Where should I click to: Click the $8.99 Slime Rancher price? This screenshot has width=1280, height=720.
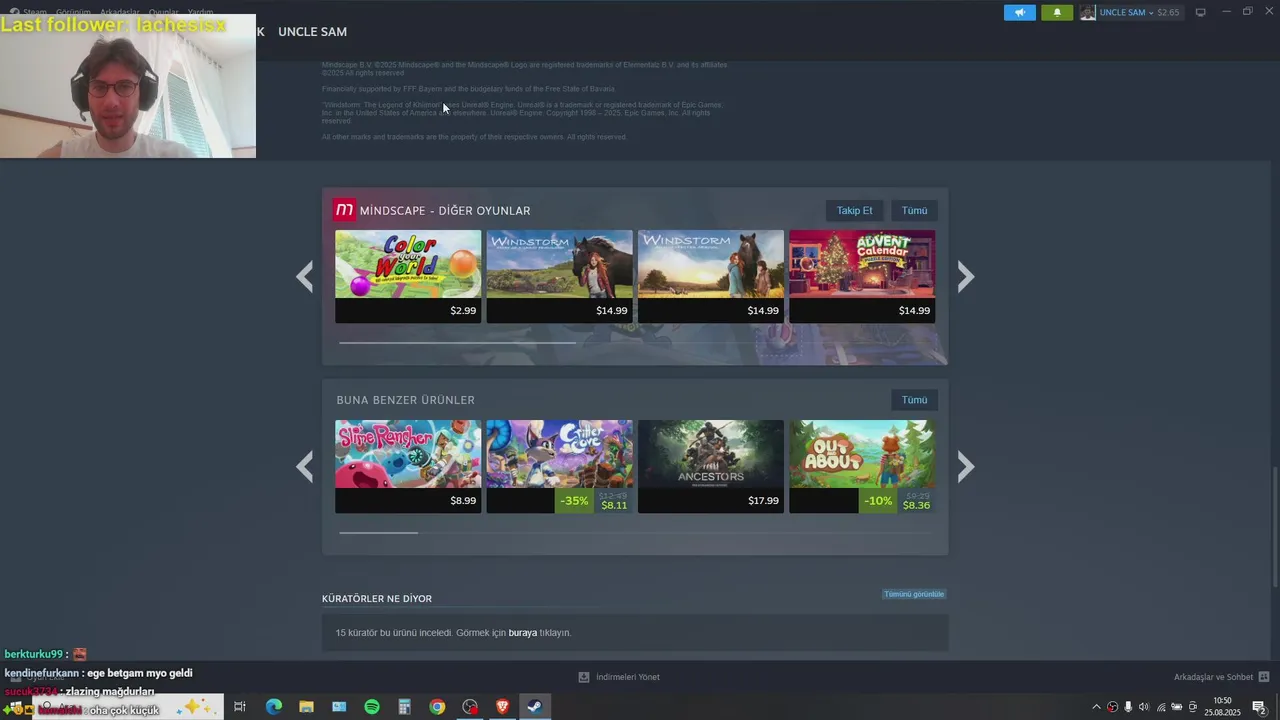click(x=463, y=501)
